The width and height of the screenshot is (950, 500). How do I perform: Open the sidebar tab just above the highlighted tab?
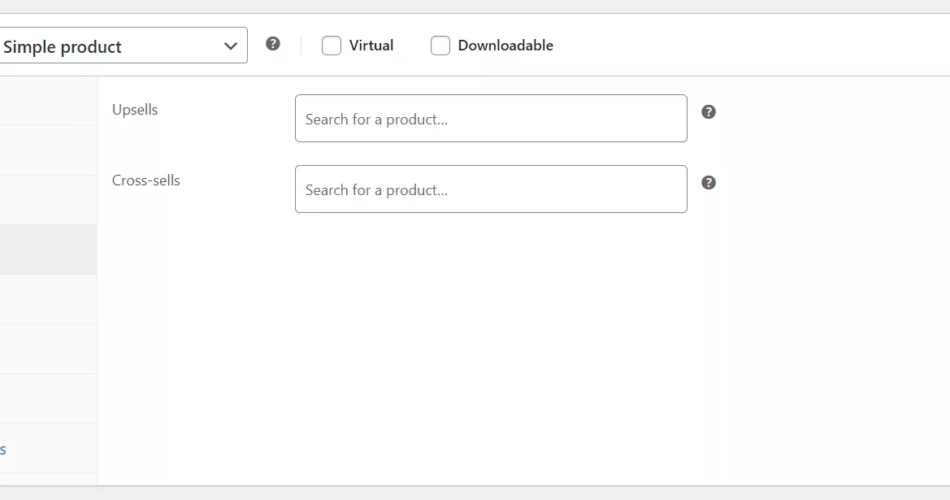(48, 200)
